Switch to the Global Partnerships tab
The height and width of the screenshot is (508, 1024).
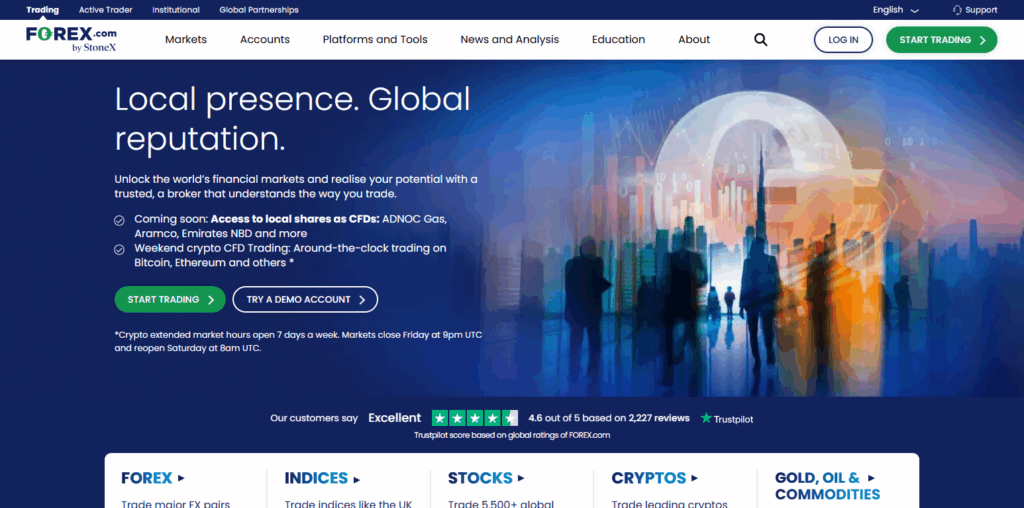click(259, 10)
